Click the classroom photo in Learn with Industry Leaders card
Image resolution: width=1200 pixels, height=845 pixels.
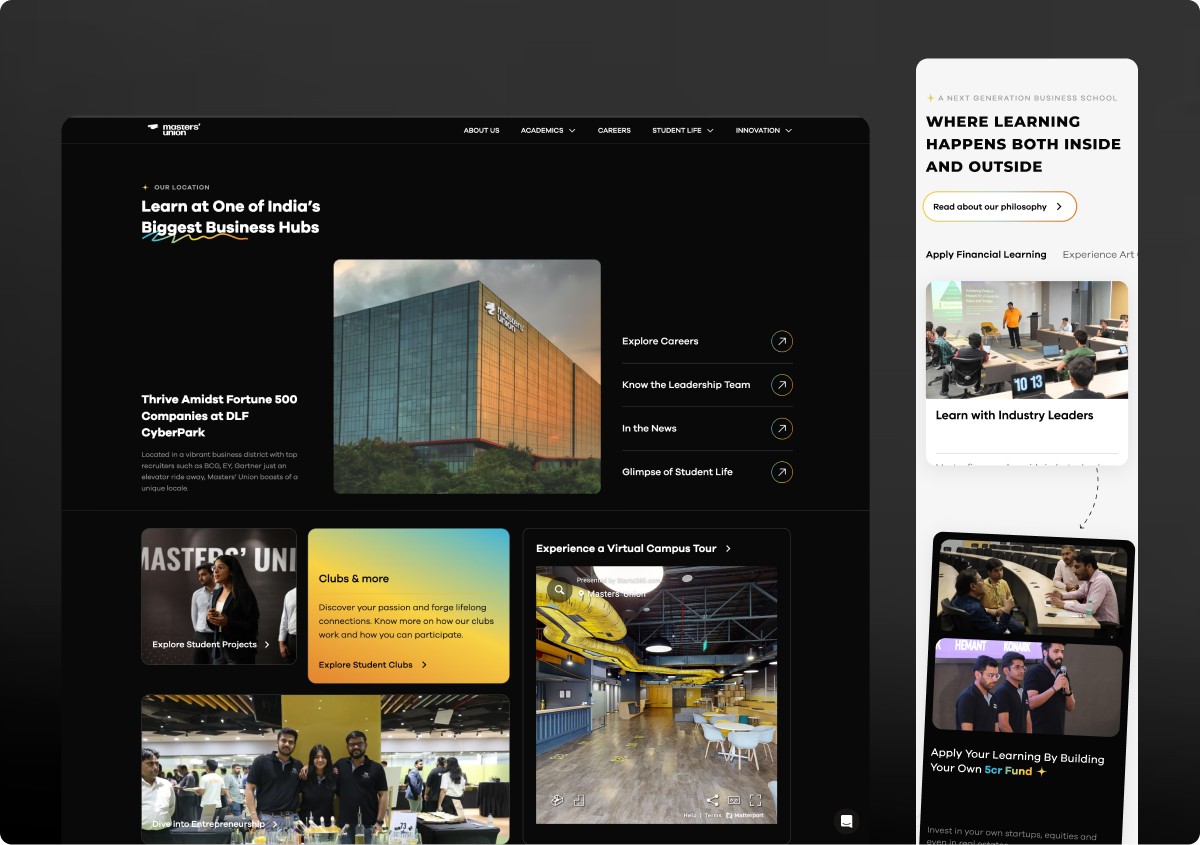point(1027,340)
